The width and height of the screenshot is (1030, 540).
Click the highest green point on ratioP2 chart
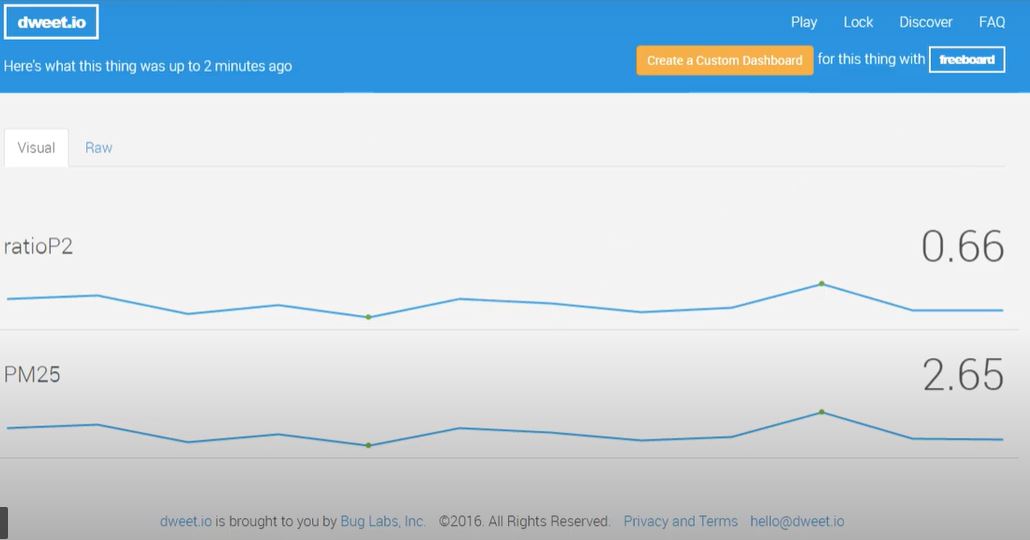click(x=821, y=284)
